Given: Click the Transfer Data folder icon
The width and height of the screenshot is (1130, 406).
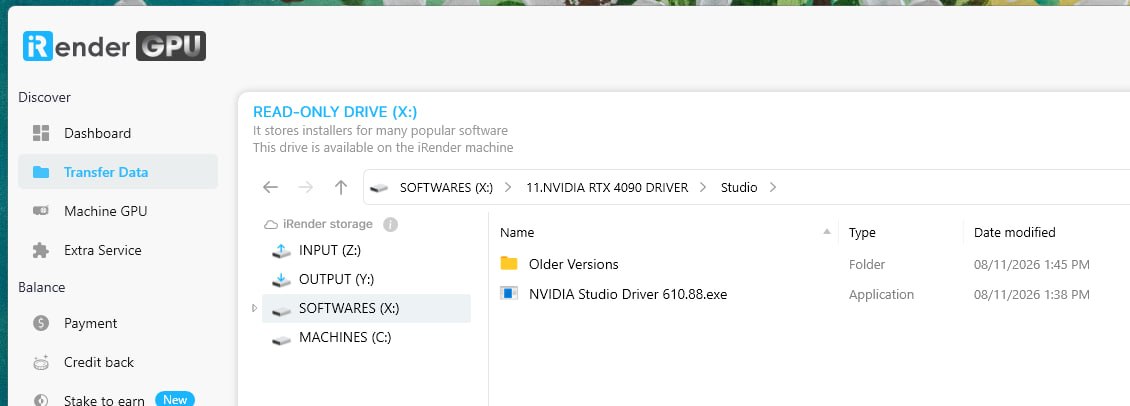Looking at the screenshot, I should (41, 172).
